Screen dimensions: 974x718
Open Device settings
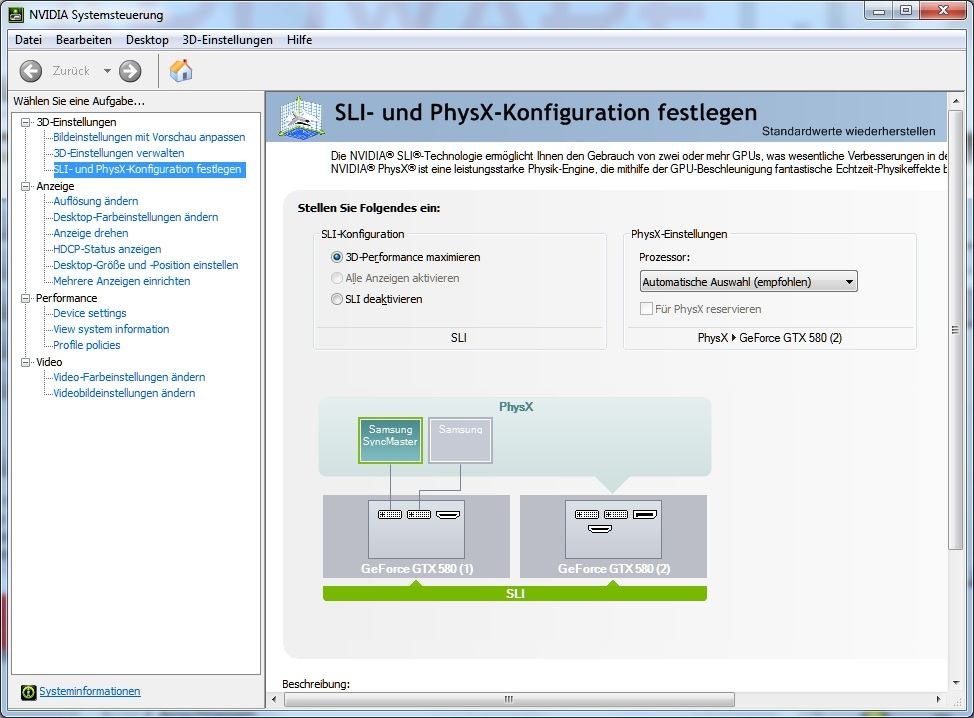pos(89,313)
